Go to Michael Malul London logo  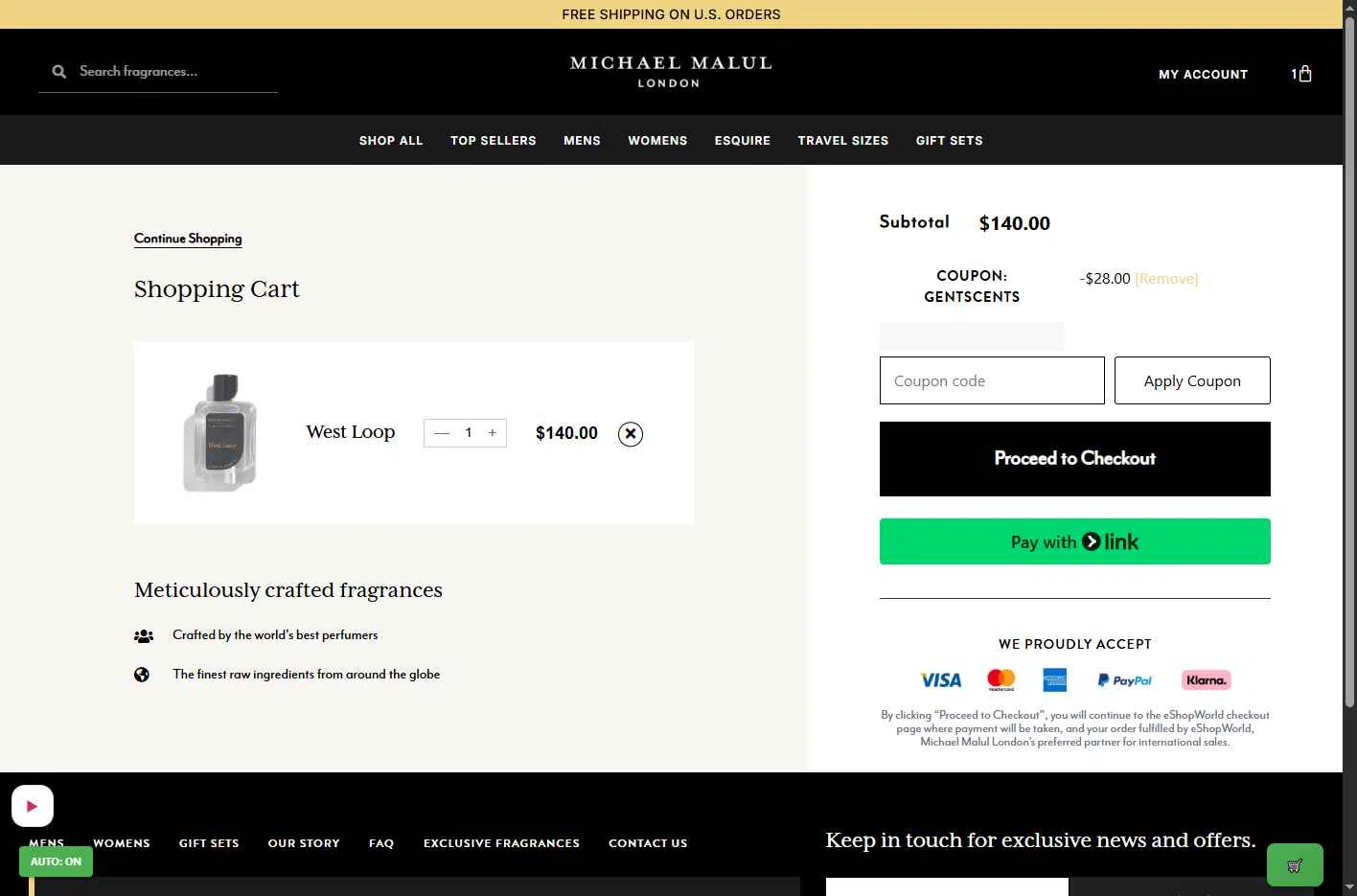[x=671, y=72]
